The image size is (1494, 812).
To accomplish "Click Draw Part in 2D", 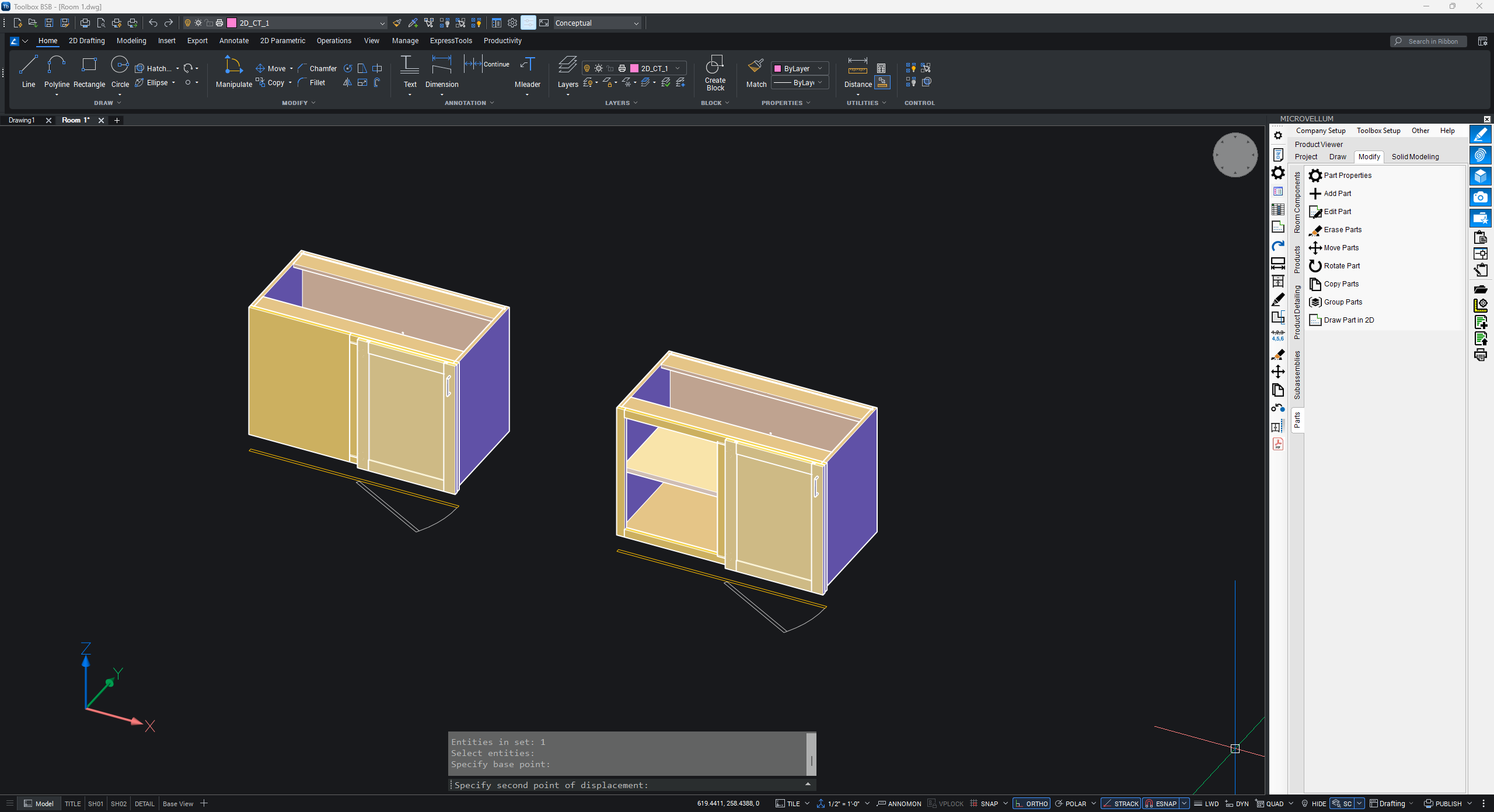I will (1348, 320).
